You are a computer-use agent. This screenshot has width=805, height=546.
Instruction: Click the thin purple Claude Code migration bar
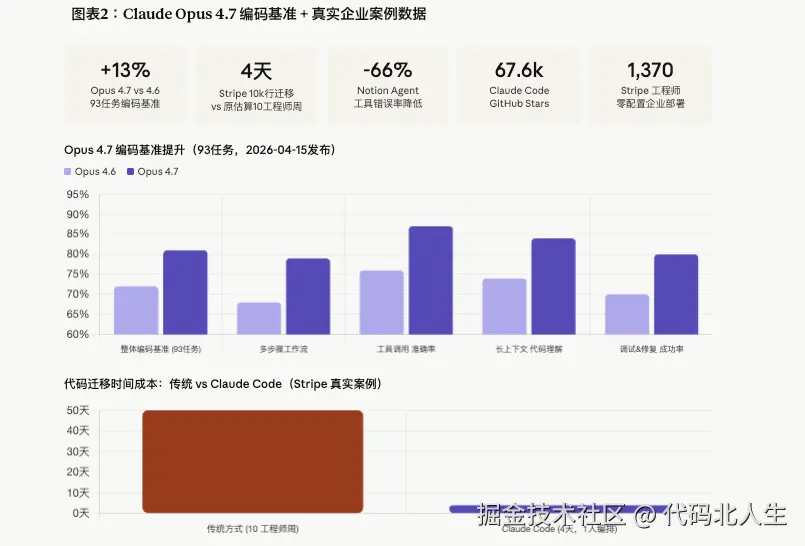559,509
